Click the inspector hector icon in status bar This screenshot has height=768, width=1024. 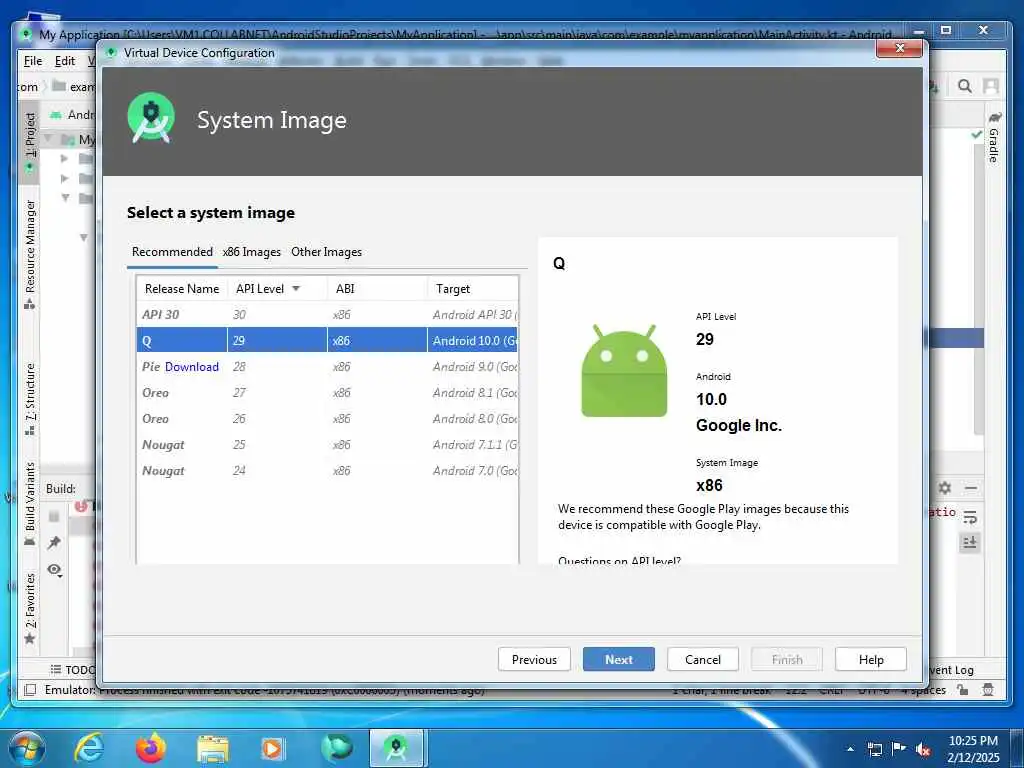point(988,690)
